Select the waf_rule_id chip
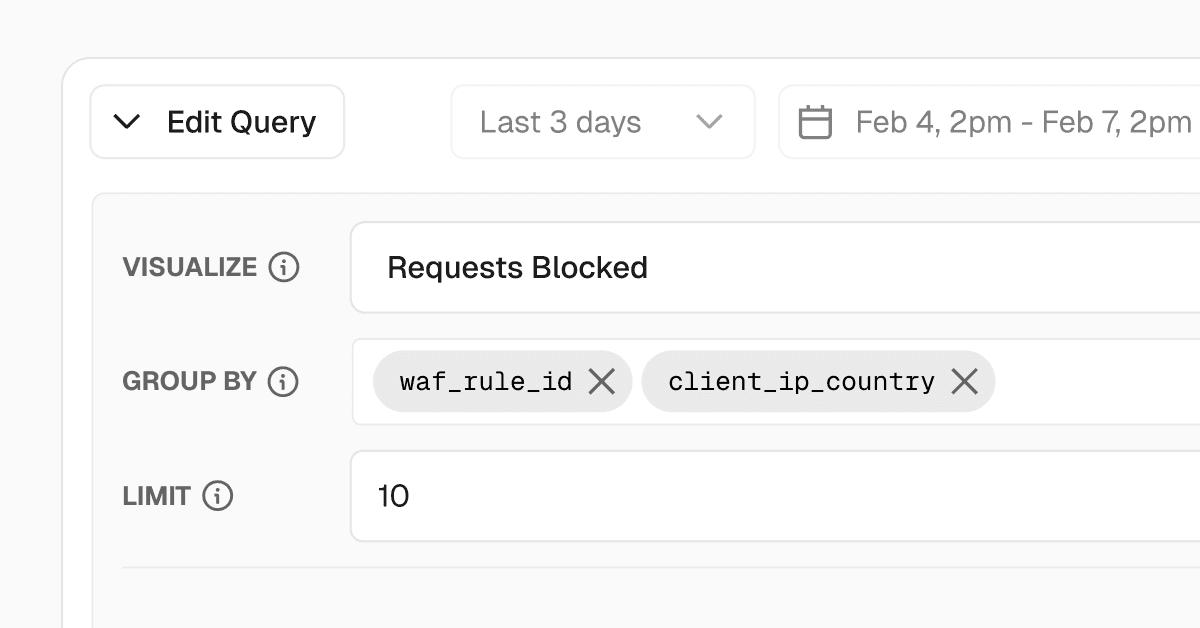This screenshot has height=628, width=1200. [x=485, y=381]
